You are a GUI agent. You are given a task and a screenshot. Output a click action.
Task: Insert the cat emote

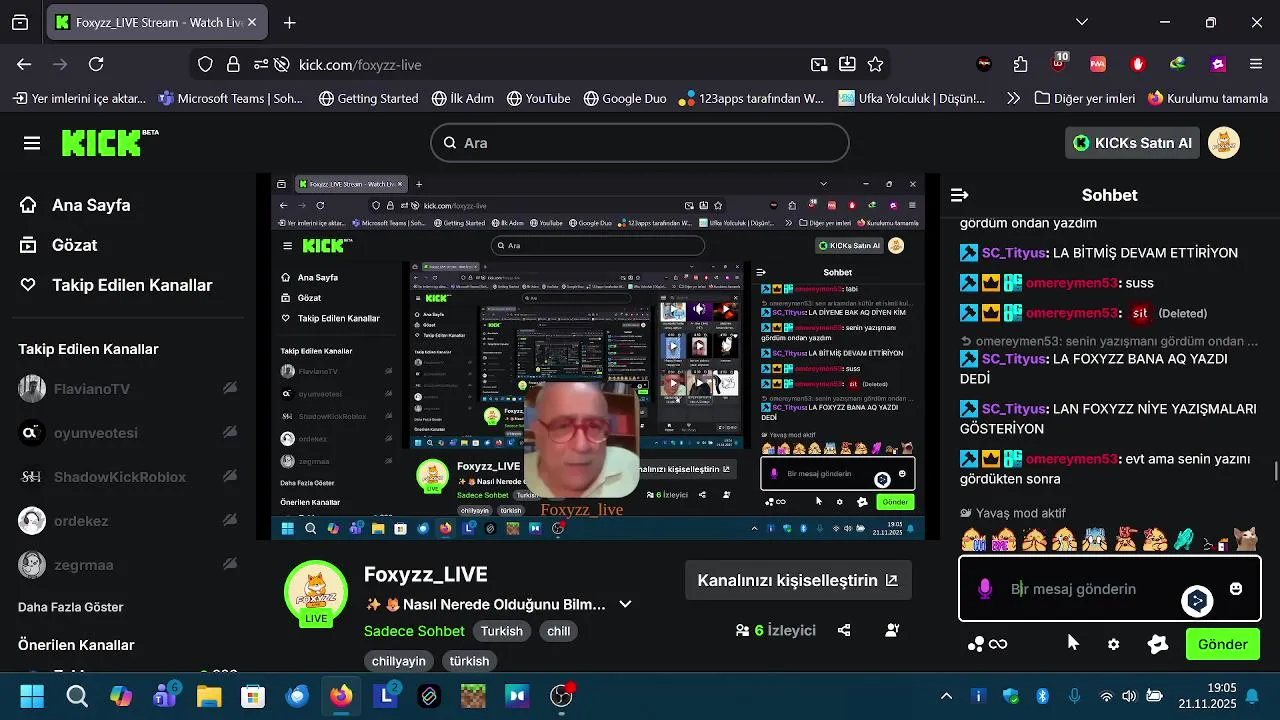(1244, 539)
